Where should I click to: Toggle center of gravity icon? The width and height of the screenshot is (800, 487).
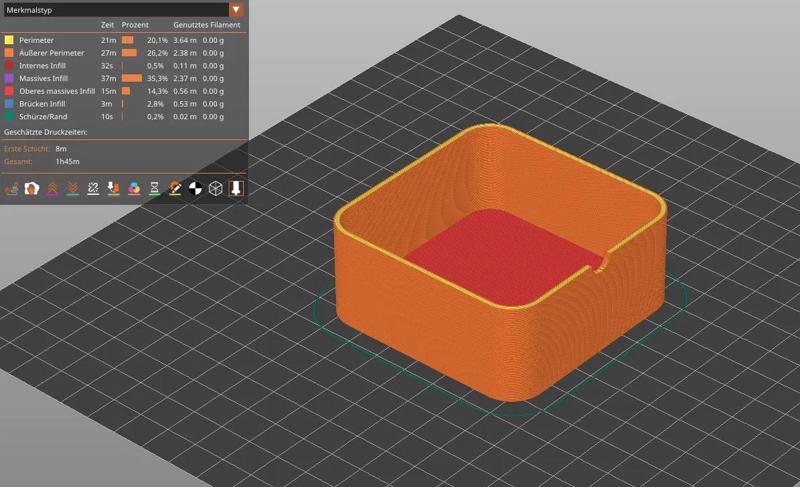[195, 188]
